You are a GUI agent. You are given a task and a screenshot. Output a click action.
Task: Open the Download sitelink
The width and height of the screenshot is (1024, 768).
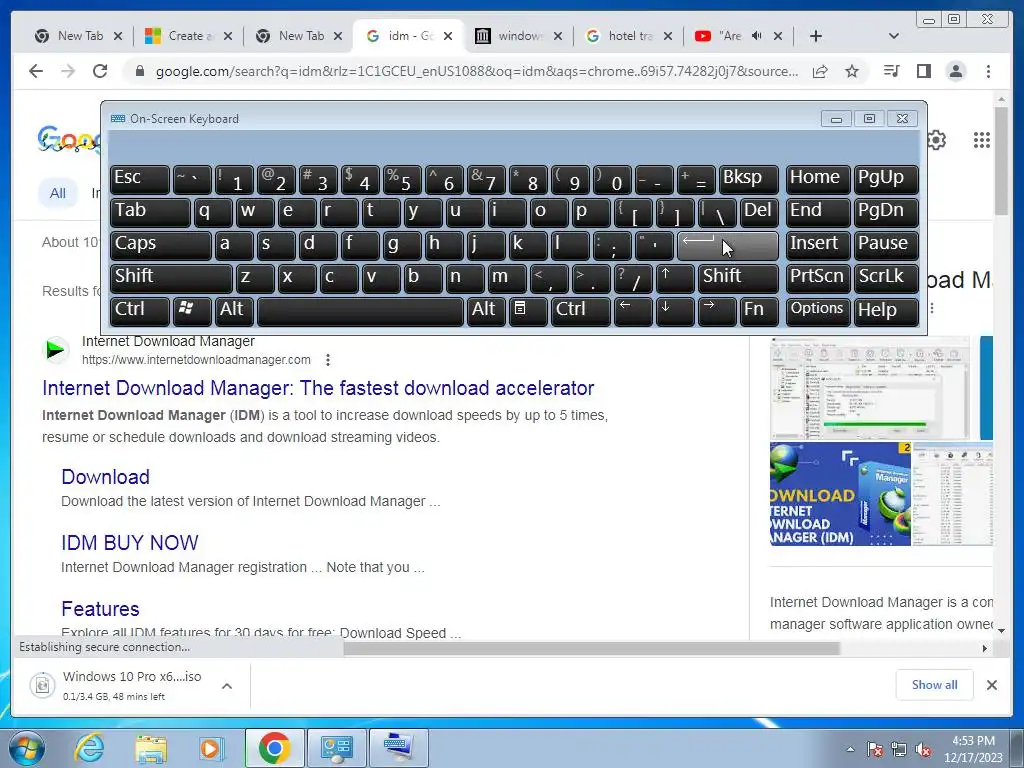pyautogui.click(x=105, y=477)
